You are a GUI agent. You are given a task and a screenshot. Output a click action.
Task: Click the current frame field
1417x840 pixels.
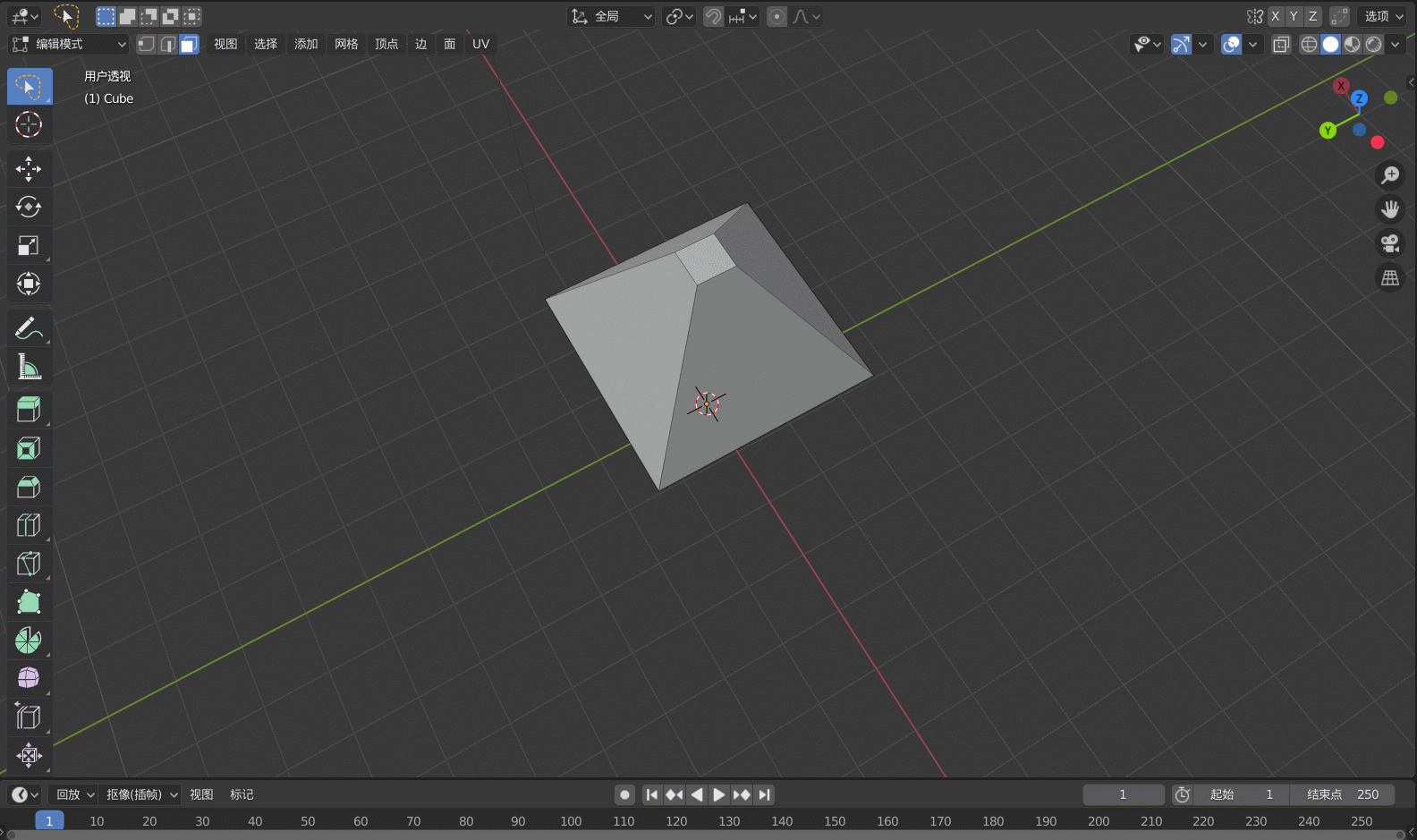point(1124,794)
